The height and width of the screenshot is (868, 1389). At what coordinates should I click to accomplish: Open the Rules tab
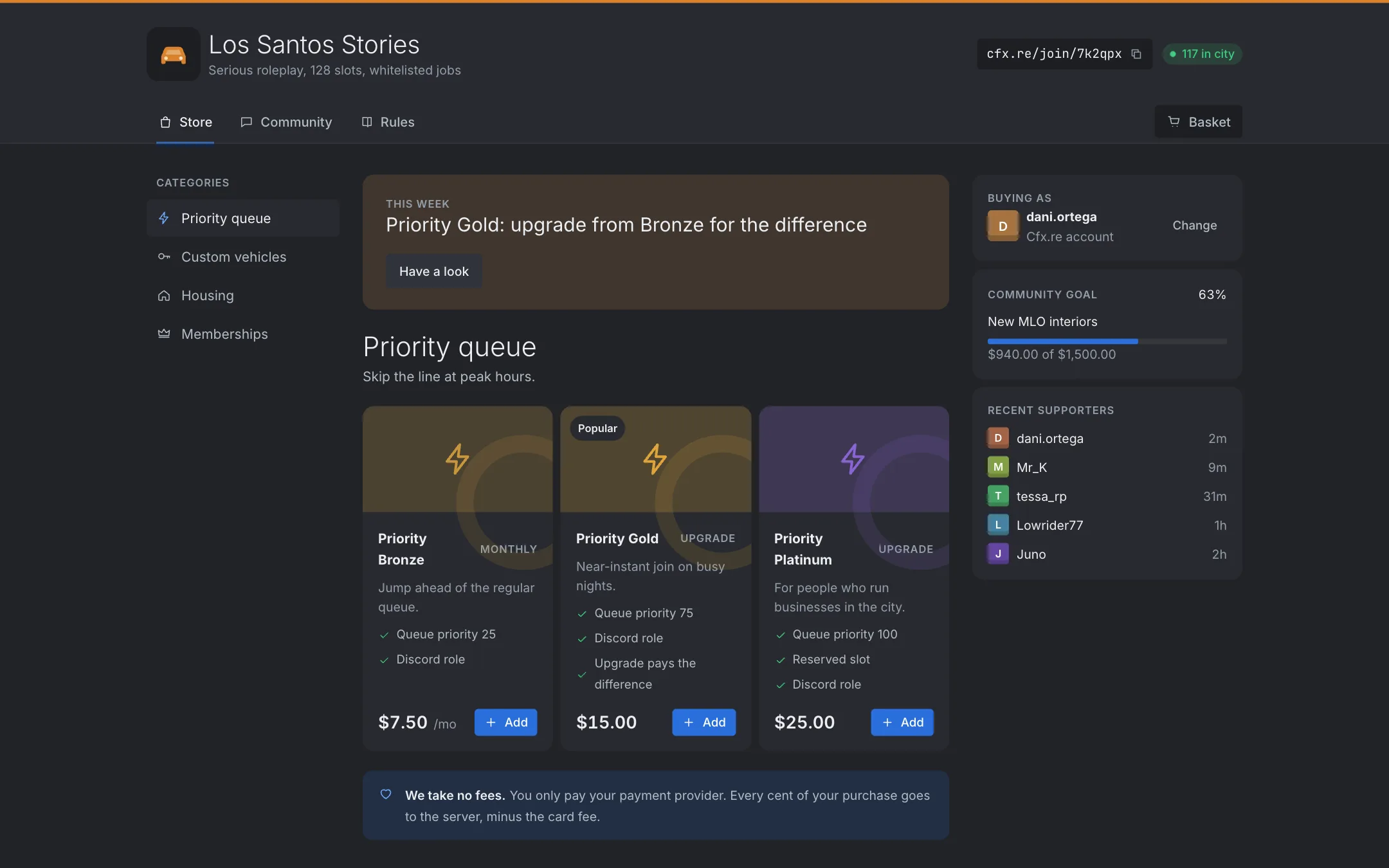[x=388, y=122]
